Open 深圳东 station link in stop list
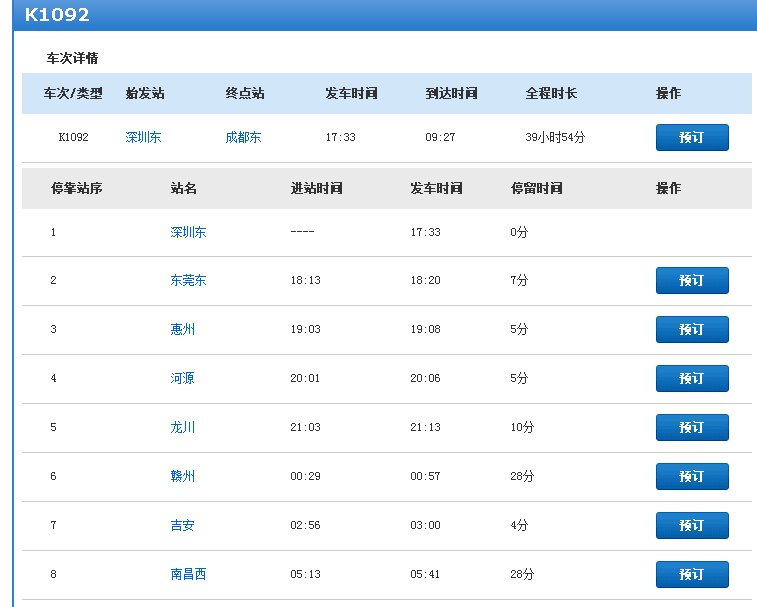The height and width of the screenshot is (607, 757). (188, 232)
